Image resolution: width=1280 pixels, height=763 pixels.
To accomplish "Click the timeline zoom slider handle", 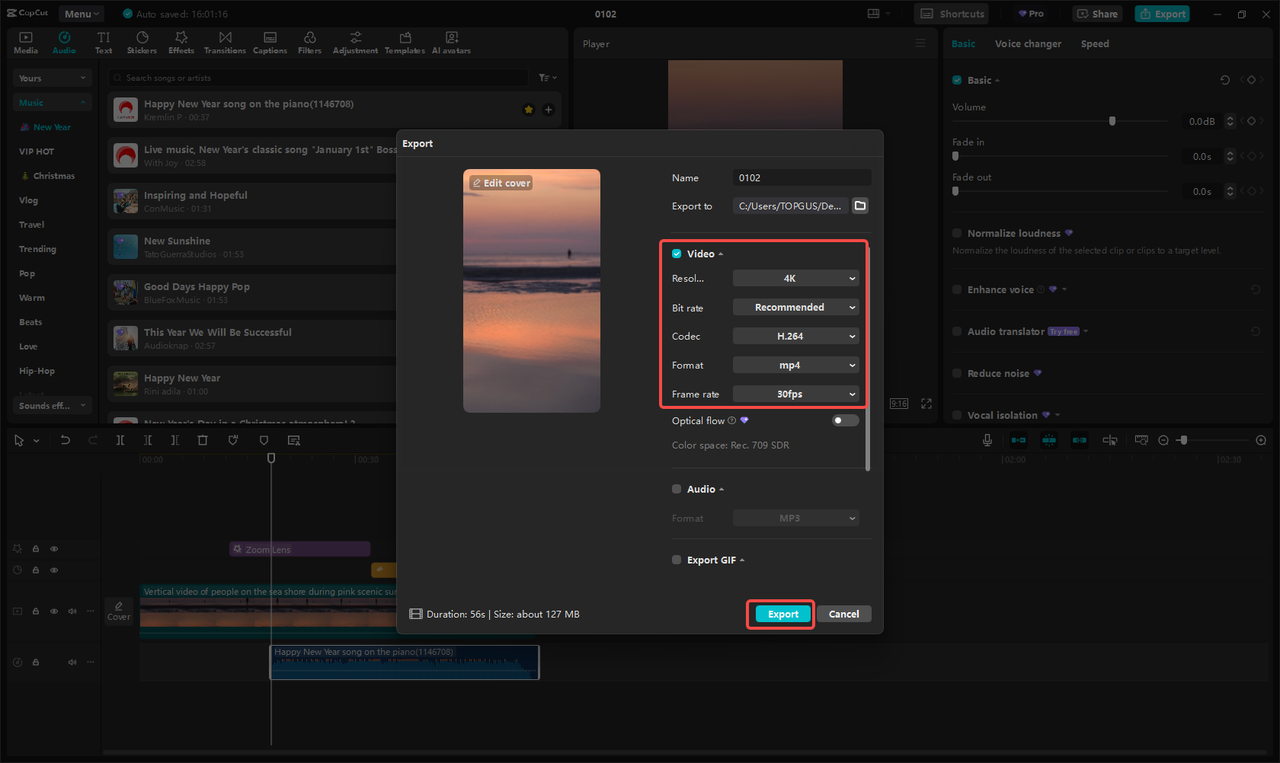I will (x=1183, y=440).
